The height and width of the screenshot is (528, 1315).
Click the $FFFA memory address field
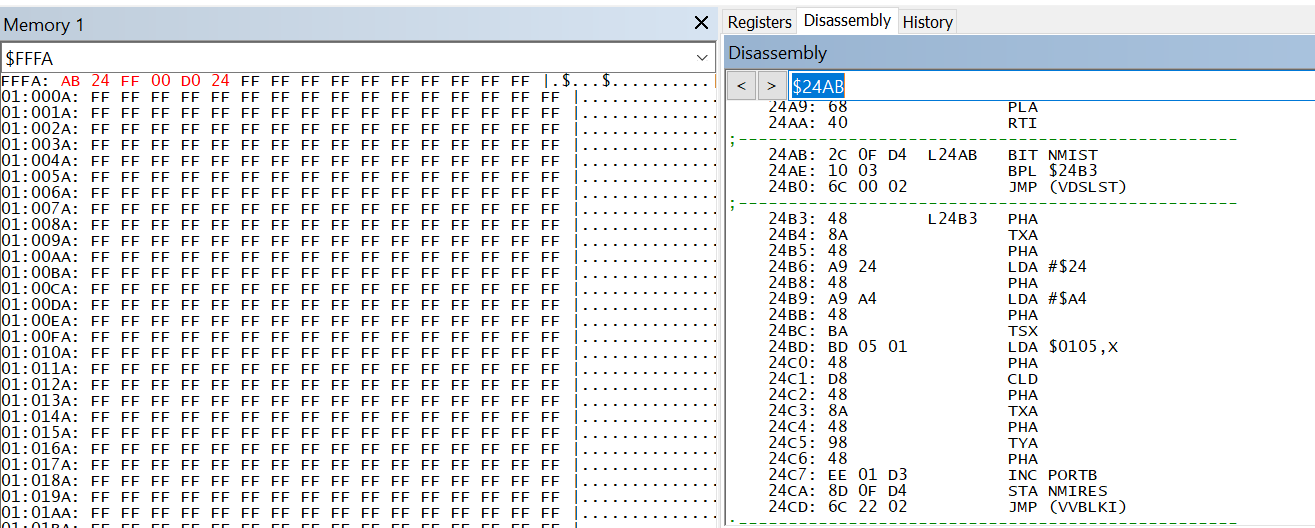[350, 59]
